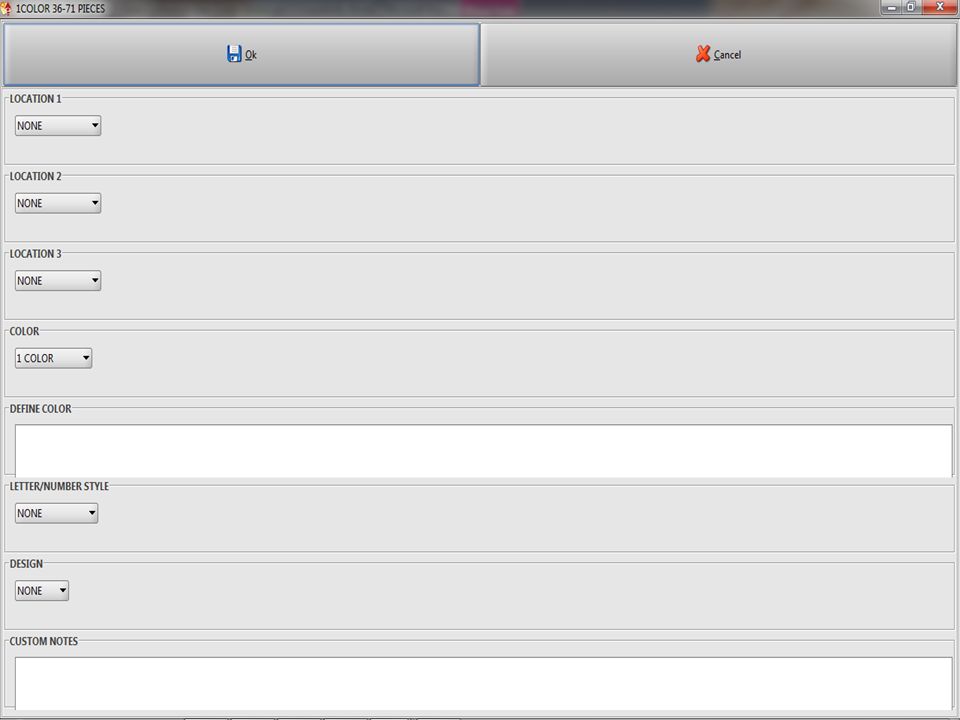Open the DESIGN dropdown set to NONE
This screenshot has height=720, width=960.
coord(42,591)
